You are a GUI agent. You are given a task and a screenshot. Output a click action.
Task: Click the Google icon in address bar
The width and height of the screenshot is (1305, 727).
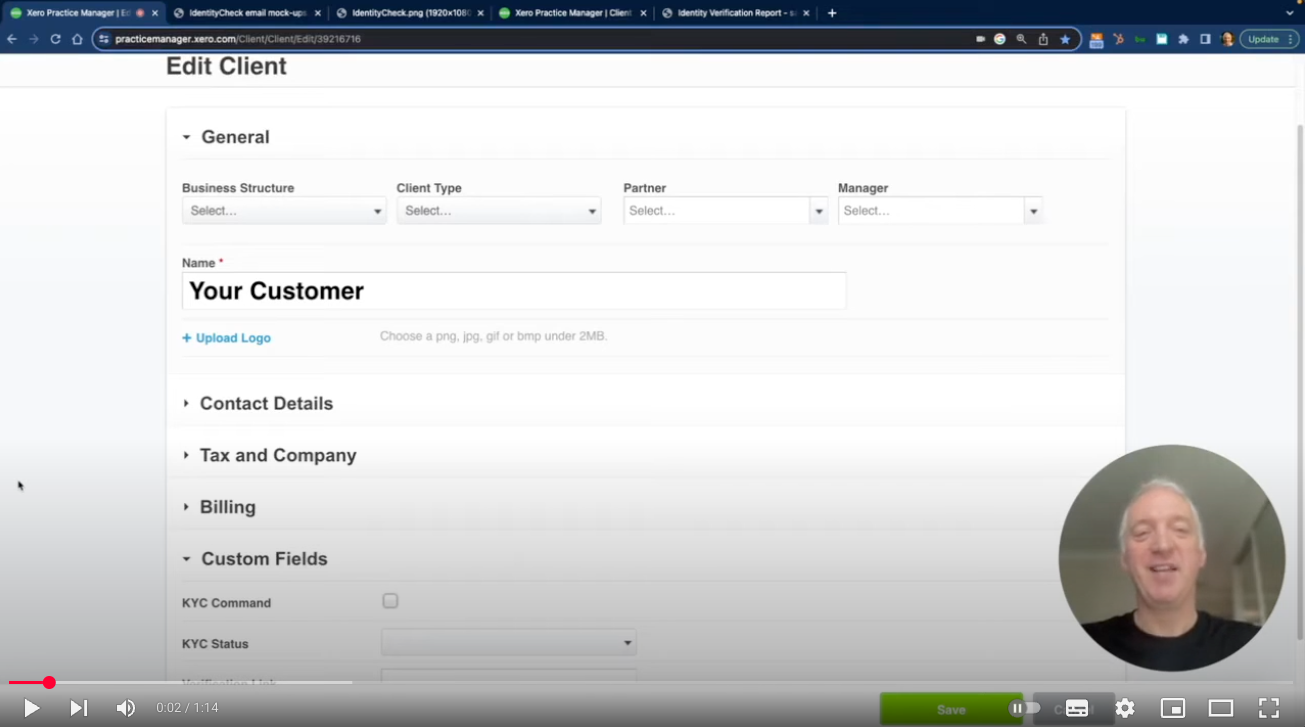[999, 39]
